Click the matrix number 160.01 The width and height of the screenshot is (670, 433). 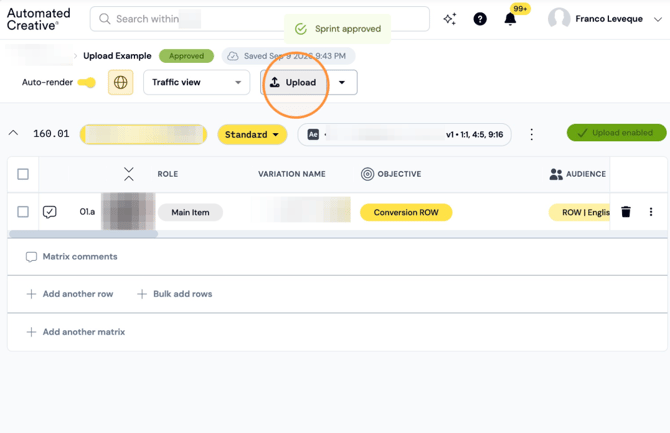(x=51, y=134)
